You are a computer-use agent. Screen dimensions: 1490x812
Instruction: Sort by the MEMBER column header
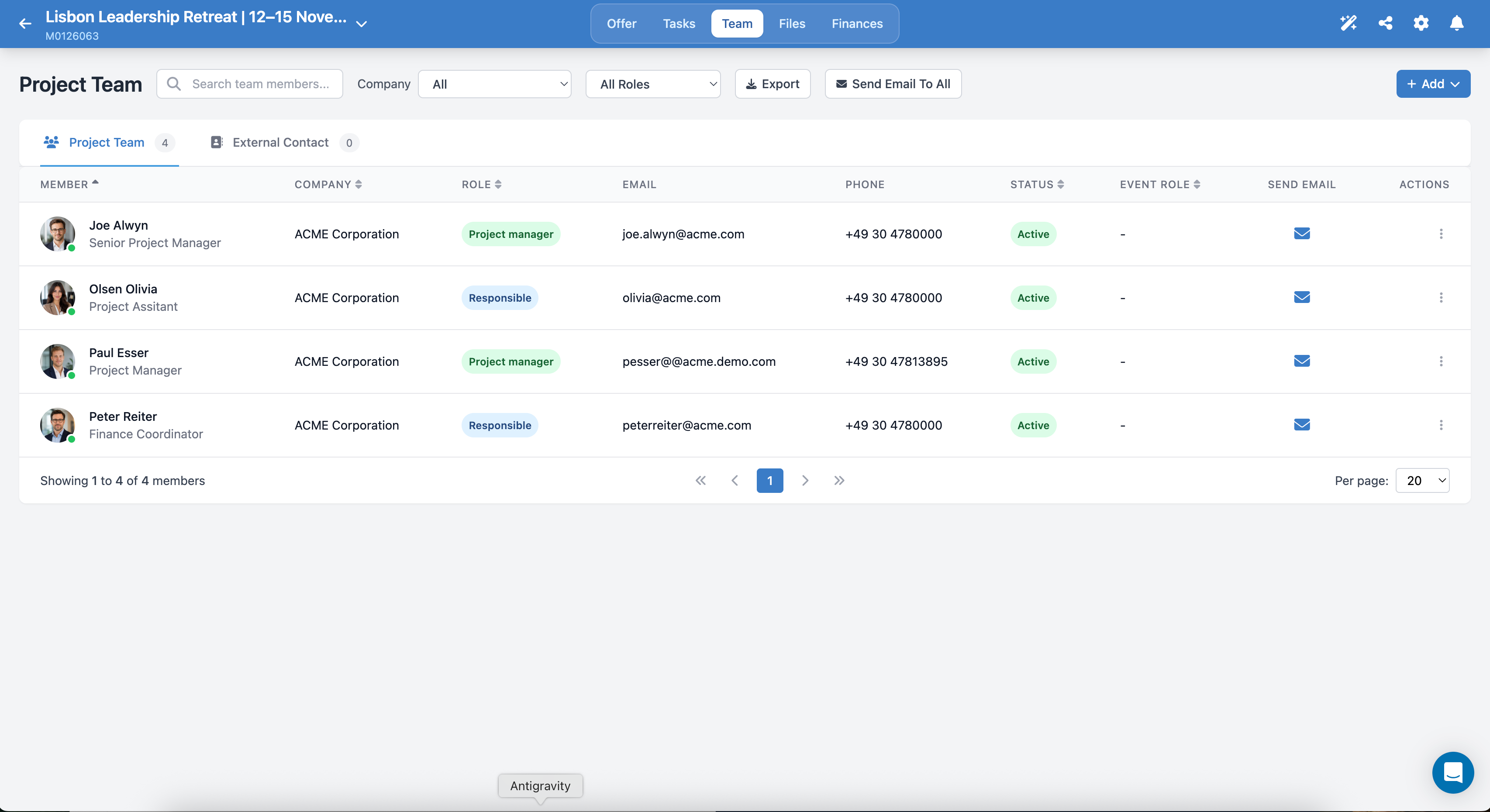click(69, 184)
